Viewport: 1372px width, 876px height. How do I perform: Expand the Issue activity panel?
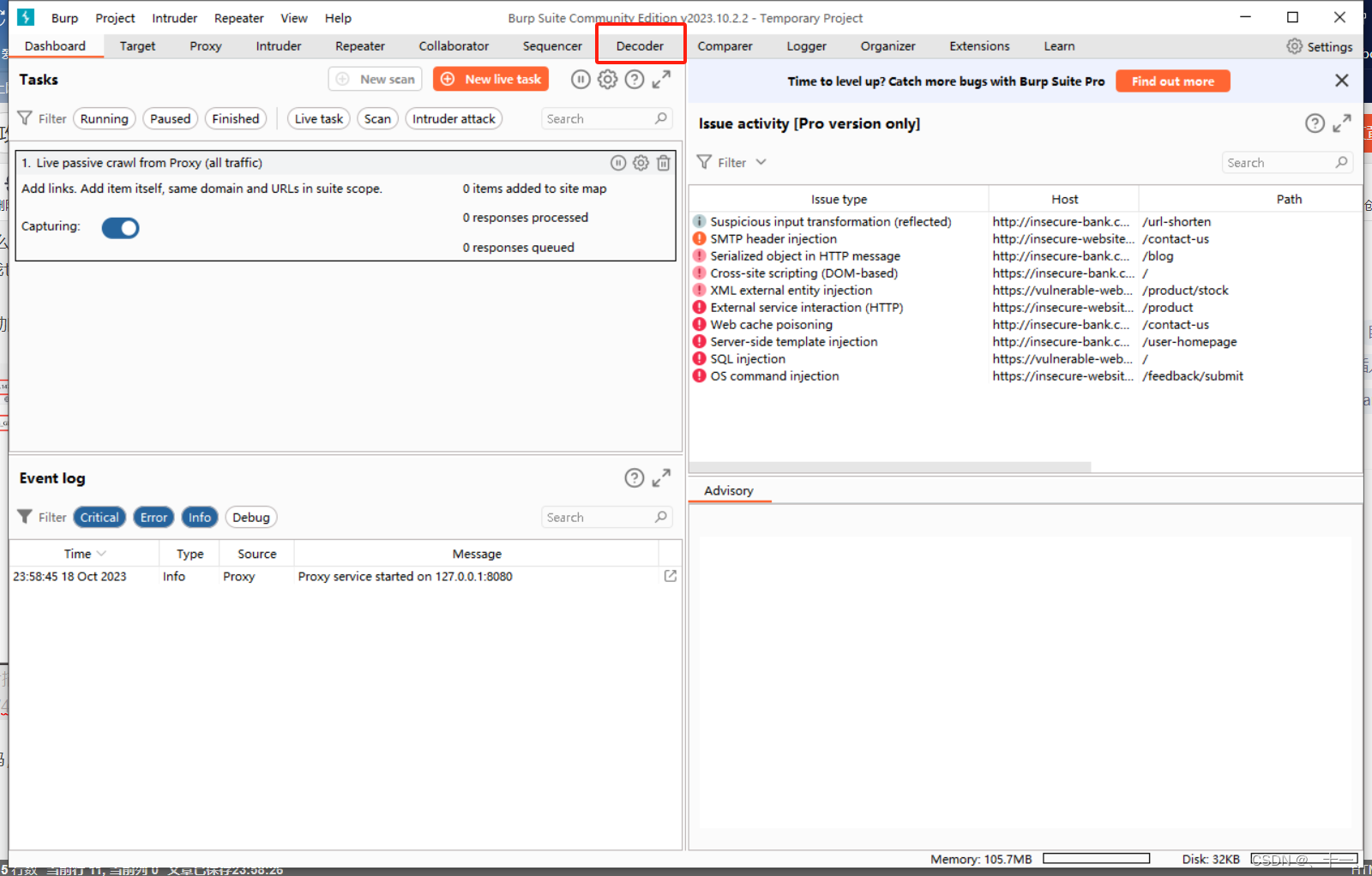tap(1342, 123)
